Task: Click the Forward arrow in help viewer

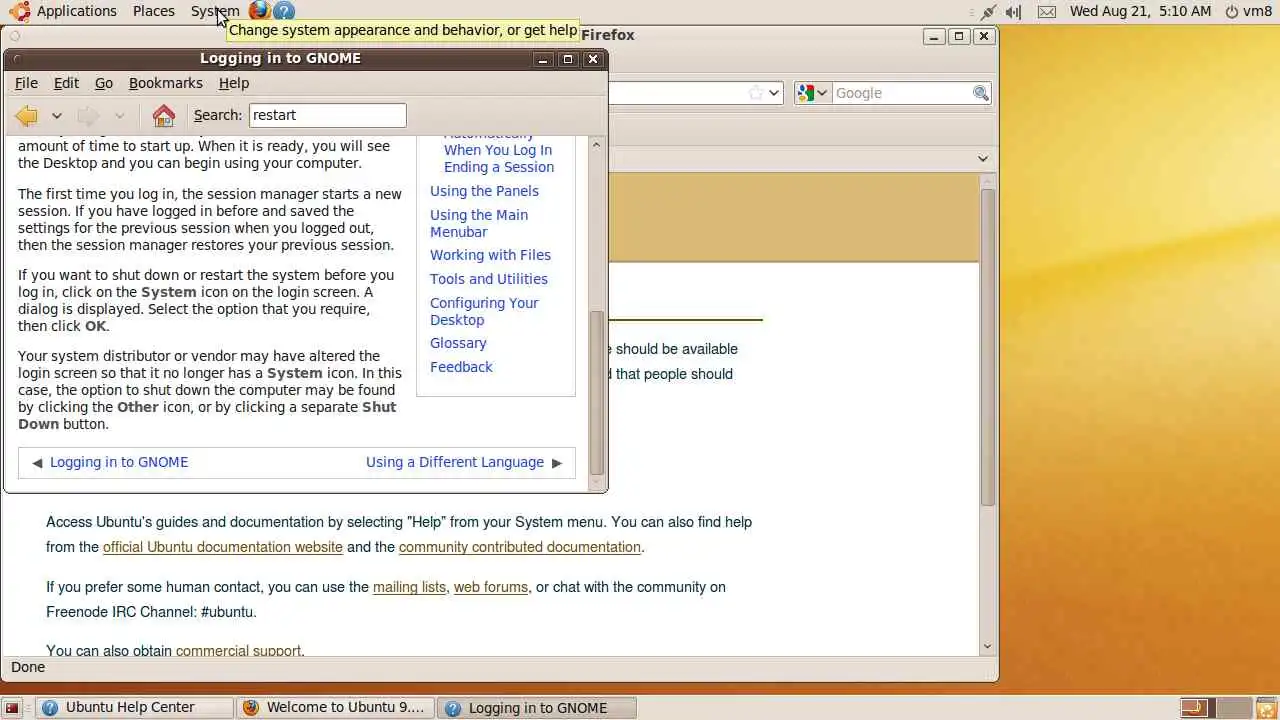Action: (x=88, y=116)
